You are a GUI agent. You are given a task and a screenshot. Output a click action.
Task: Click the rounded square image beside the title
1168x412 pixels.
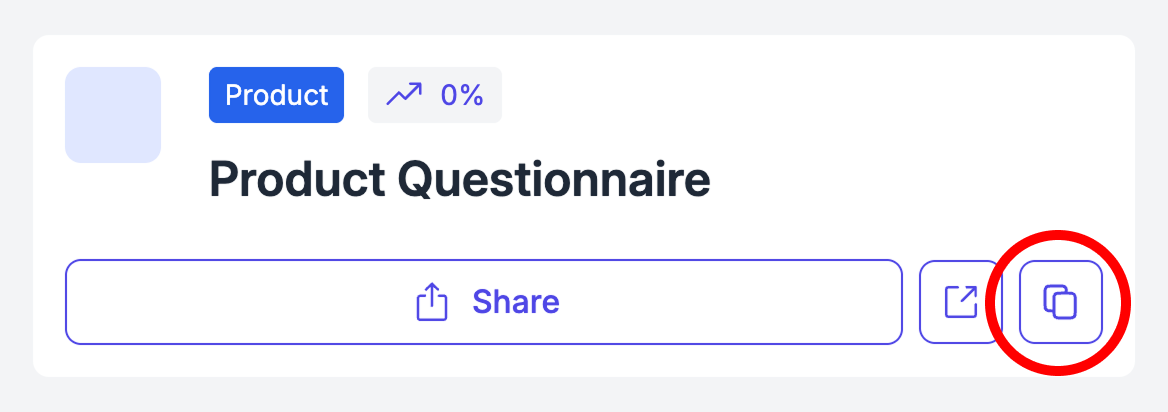click(113, 115)
